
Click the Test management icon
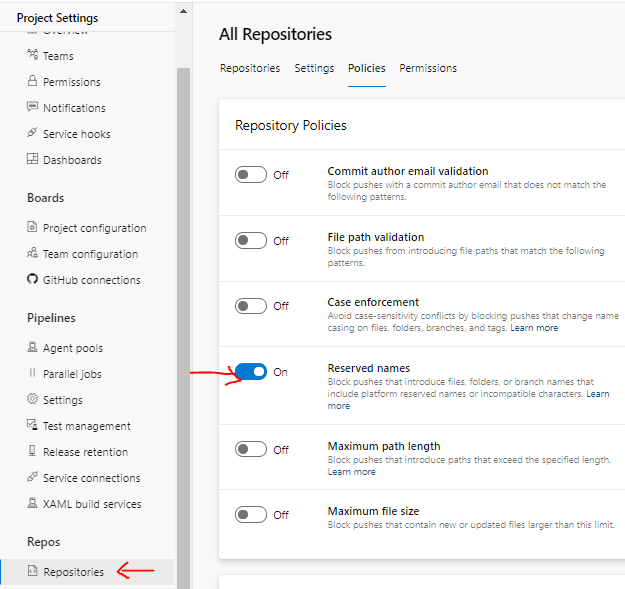pos(32,425)
